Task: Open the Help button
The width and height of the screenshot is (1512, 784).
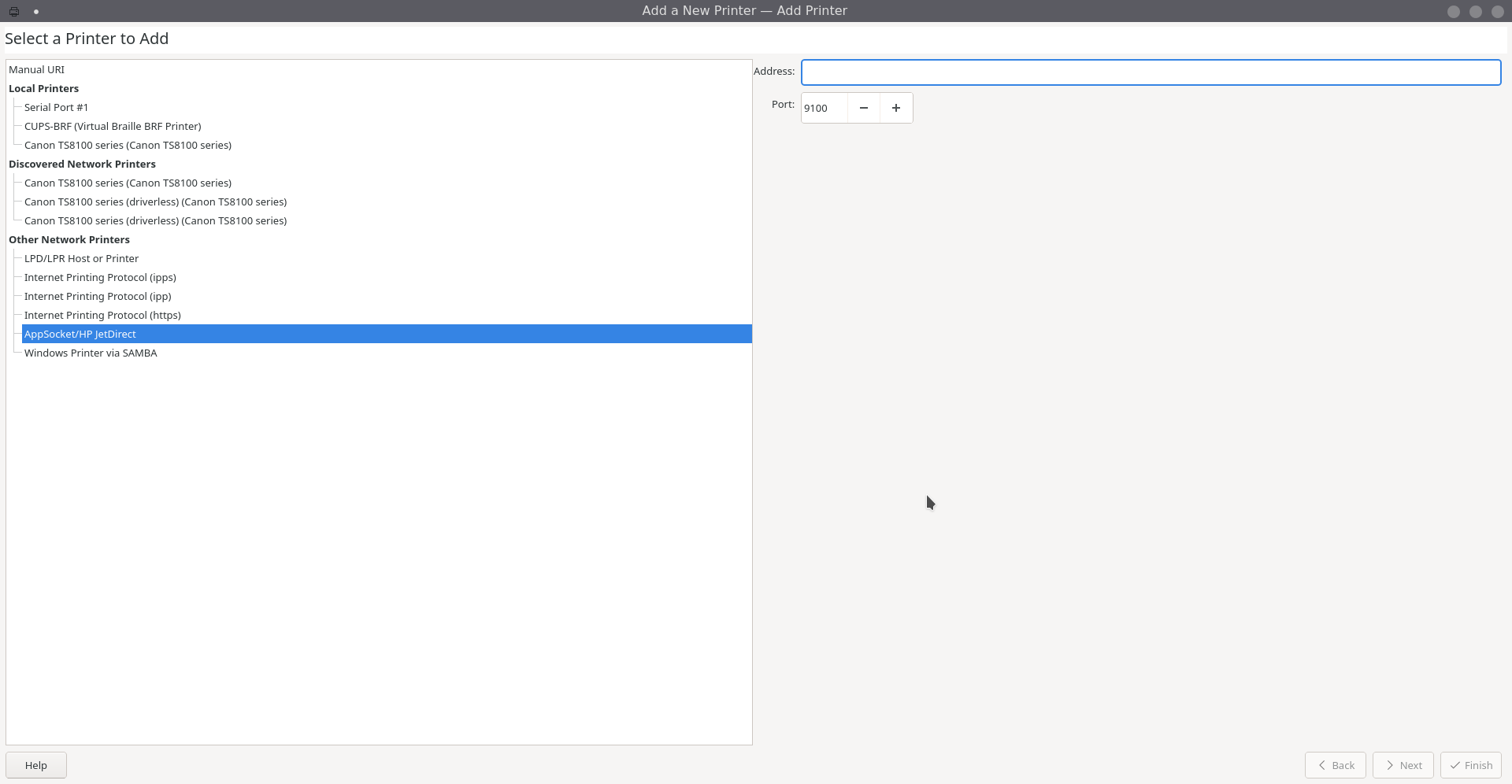Action: pyautogui.click(x=36, y=765)
